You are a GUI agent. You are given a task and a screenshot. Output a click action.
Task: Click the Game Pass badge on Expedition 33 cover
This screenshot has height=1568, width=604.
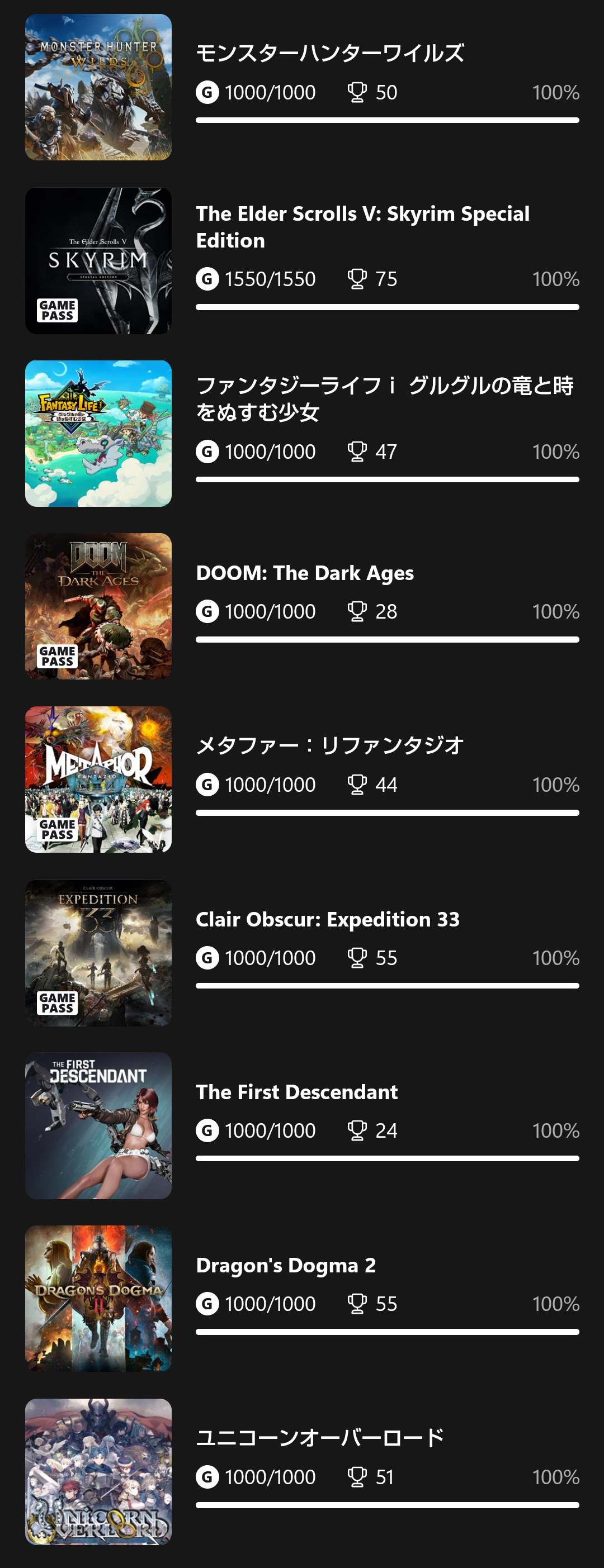pyautogui.click(x=57, y=1002)
